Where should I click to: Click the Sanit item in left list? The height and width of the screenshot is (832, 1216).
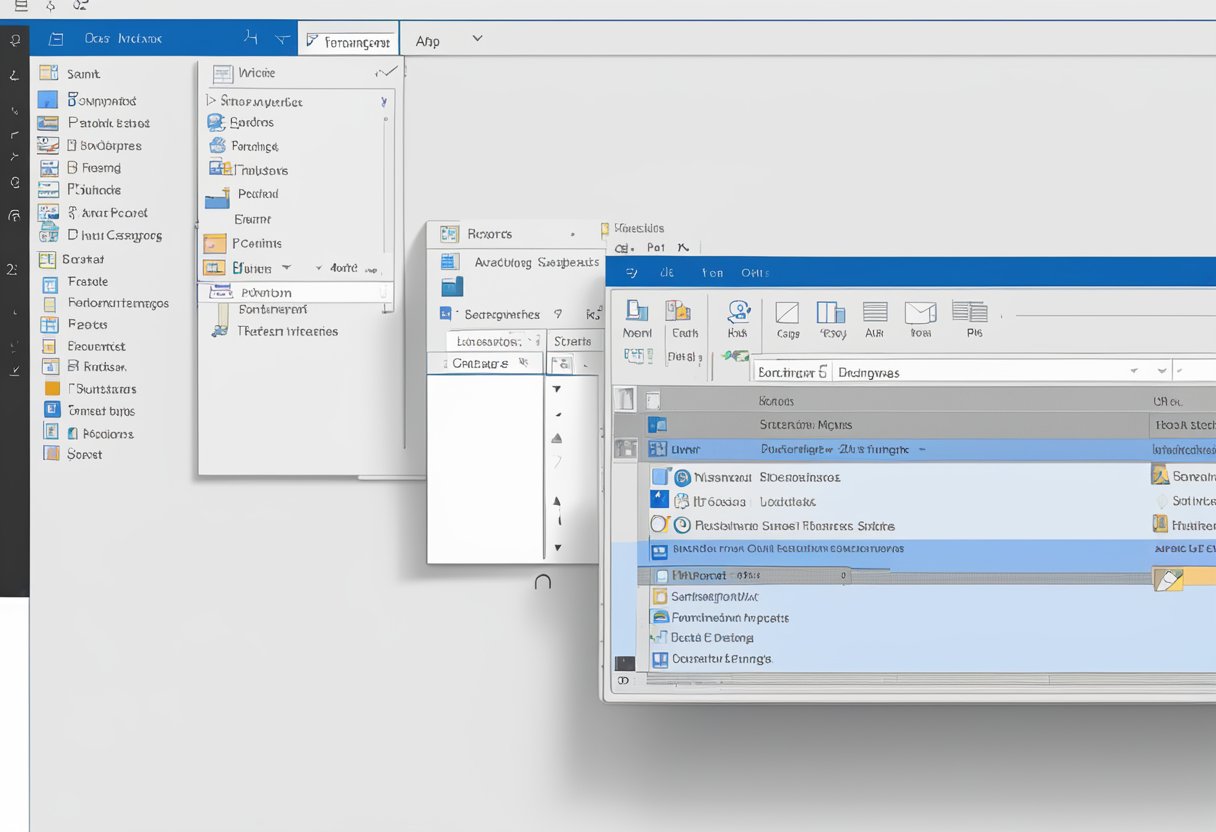pyautogui.click(x=83, y=74)
